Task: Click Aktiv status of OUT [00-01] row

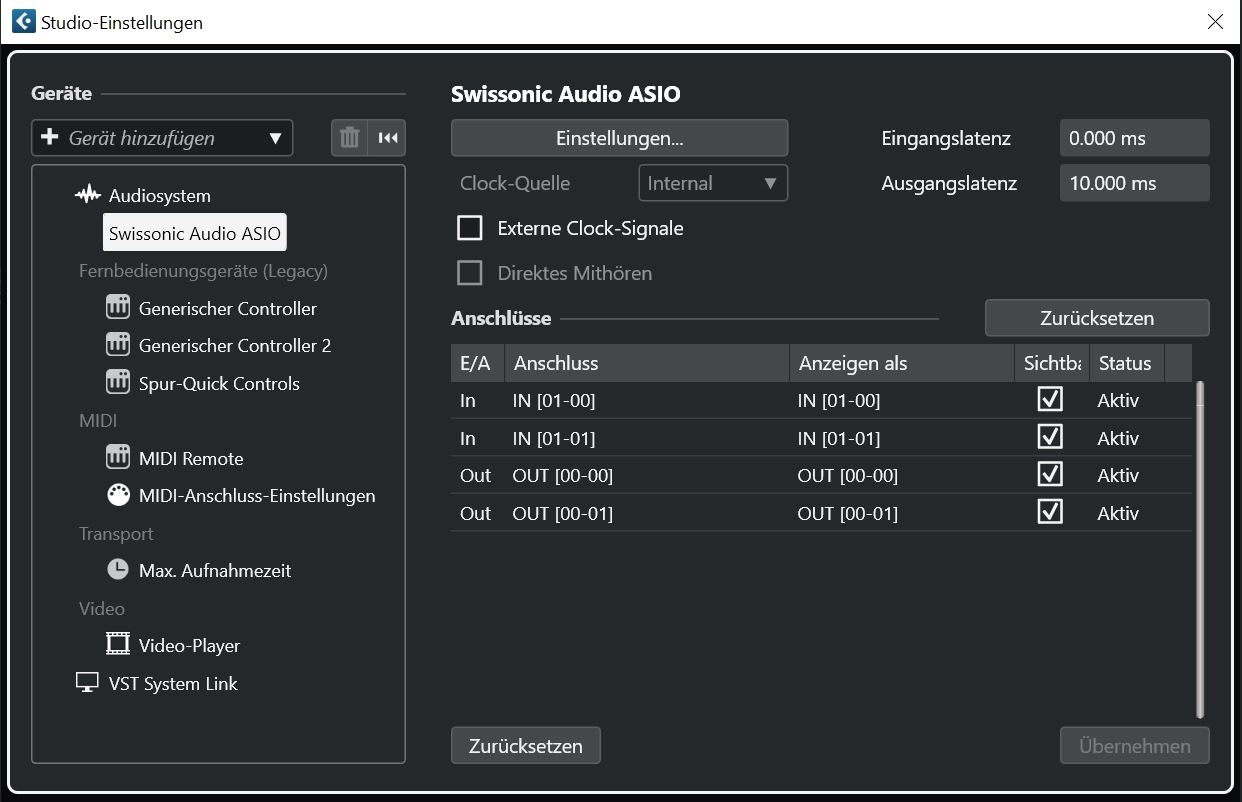Action: [1118, 513]
